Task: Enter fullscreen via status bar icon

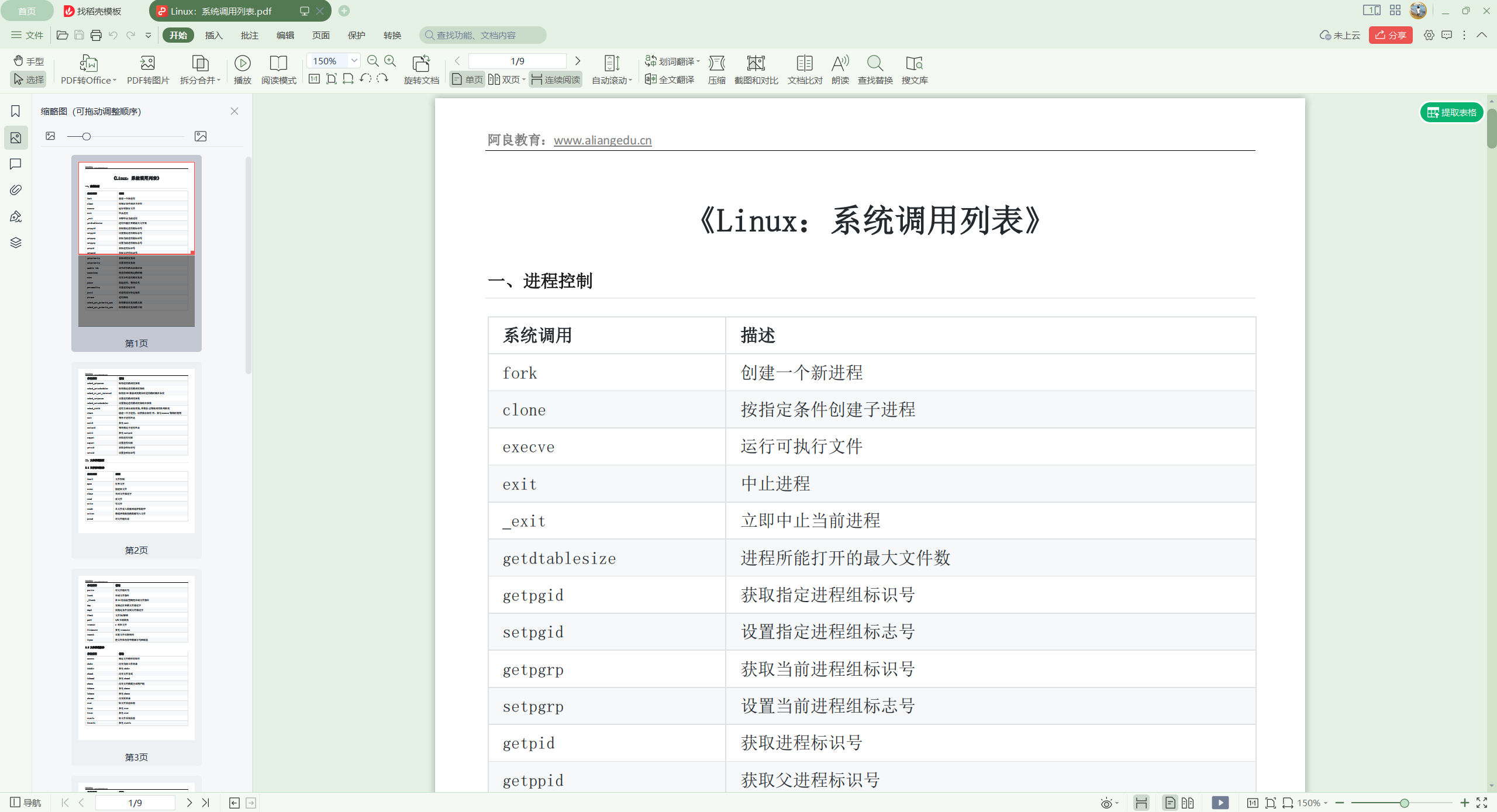Action: (x=1482, y=803)
